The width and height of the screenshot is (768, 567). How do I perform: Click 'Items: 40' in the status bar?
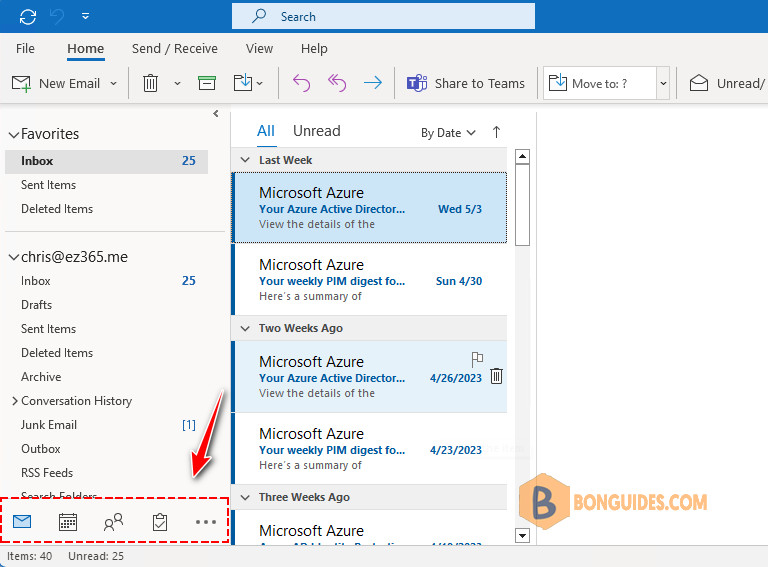29,556
